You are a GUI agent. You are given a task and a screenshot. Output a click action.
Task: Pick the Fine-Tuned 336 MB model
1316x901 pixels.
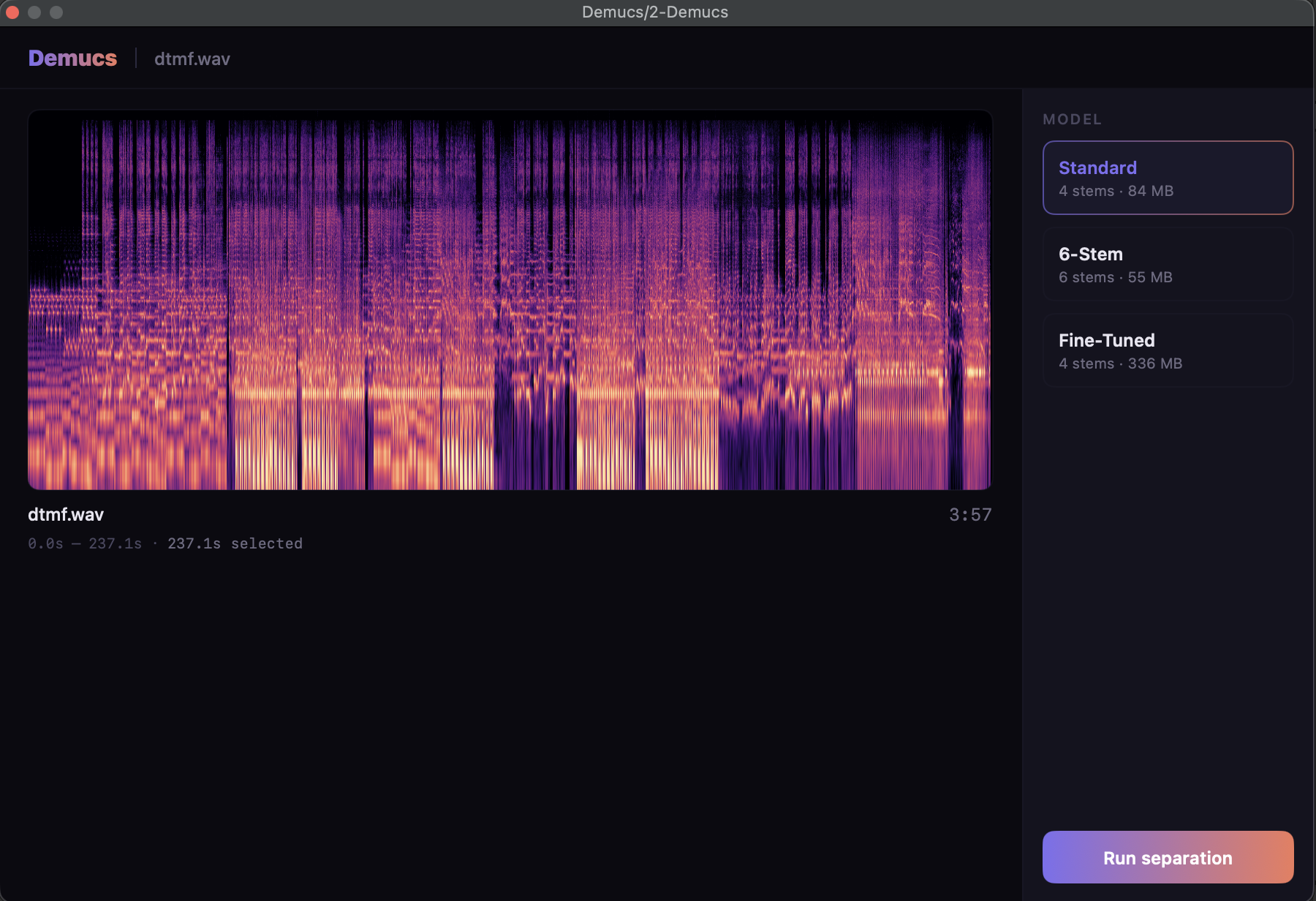pos(1168,350)
